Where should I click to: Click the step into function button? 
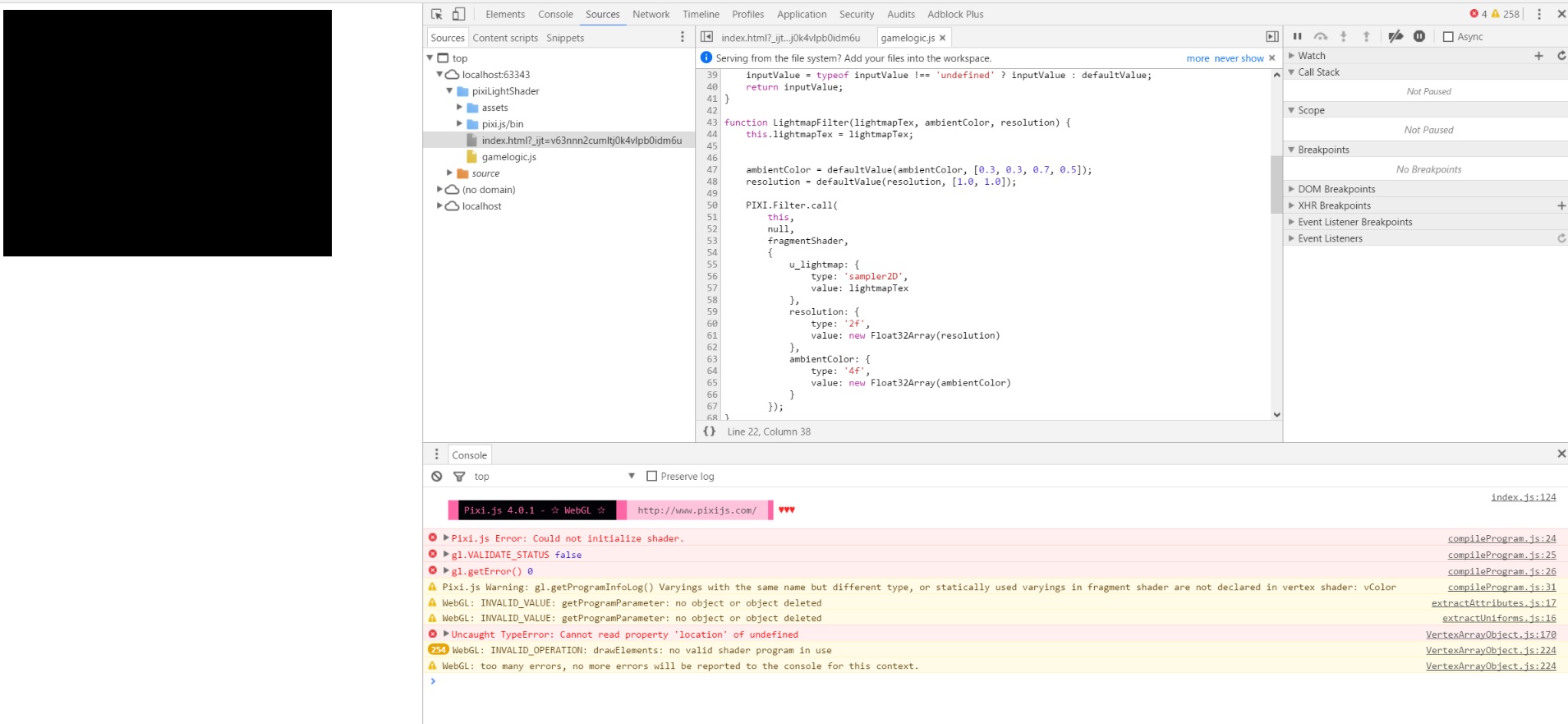tap(1344, 36)
